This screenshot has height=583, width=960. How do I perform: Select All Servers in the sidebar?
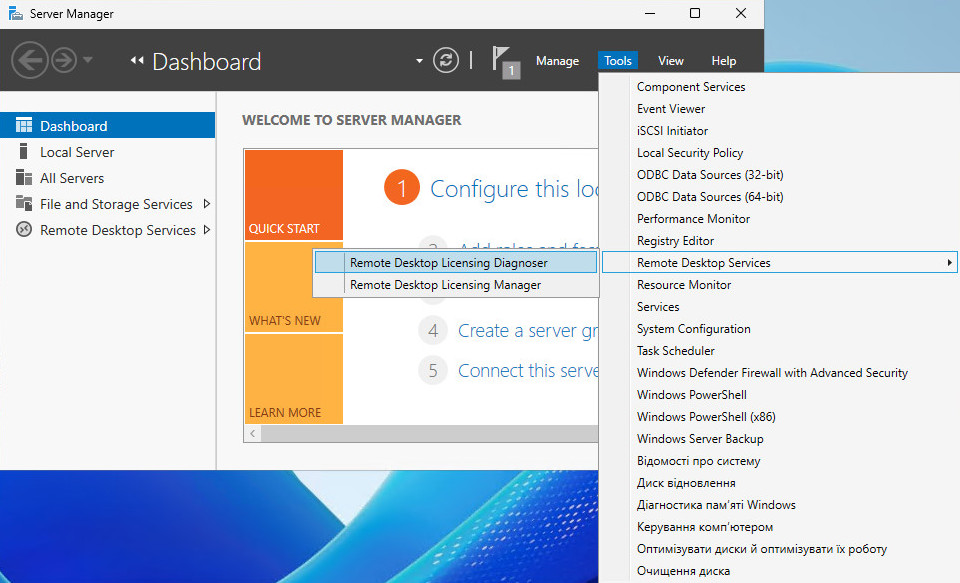107,178
